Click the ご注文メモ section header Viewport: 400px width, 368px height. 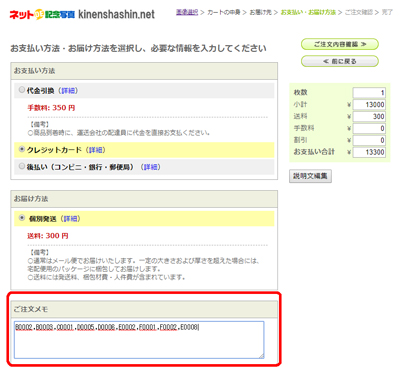[144, 309]
